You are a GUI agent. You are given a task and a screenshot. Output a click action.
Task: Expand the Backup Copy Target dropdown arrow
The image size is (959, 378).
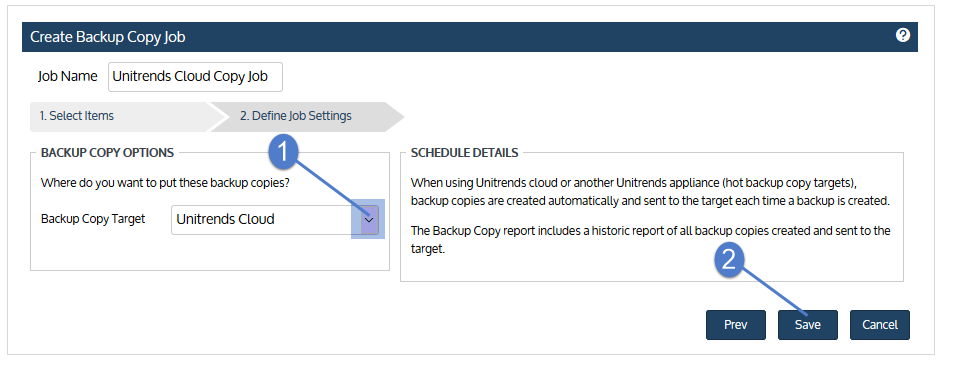(x=369, y=220)
